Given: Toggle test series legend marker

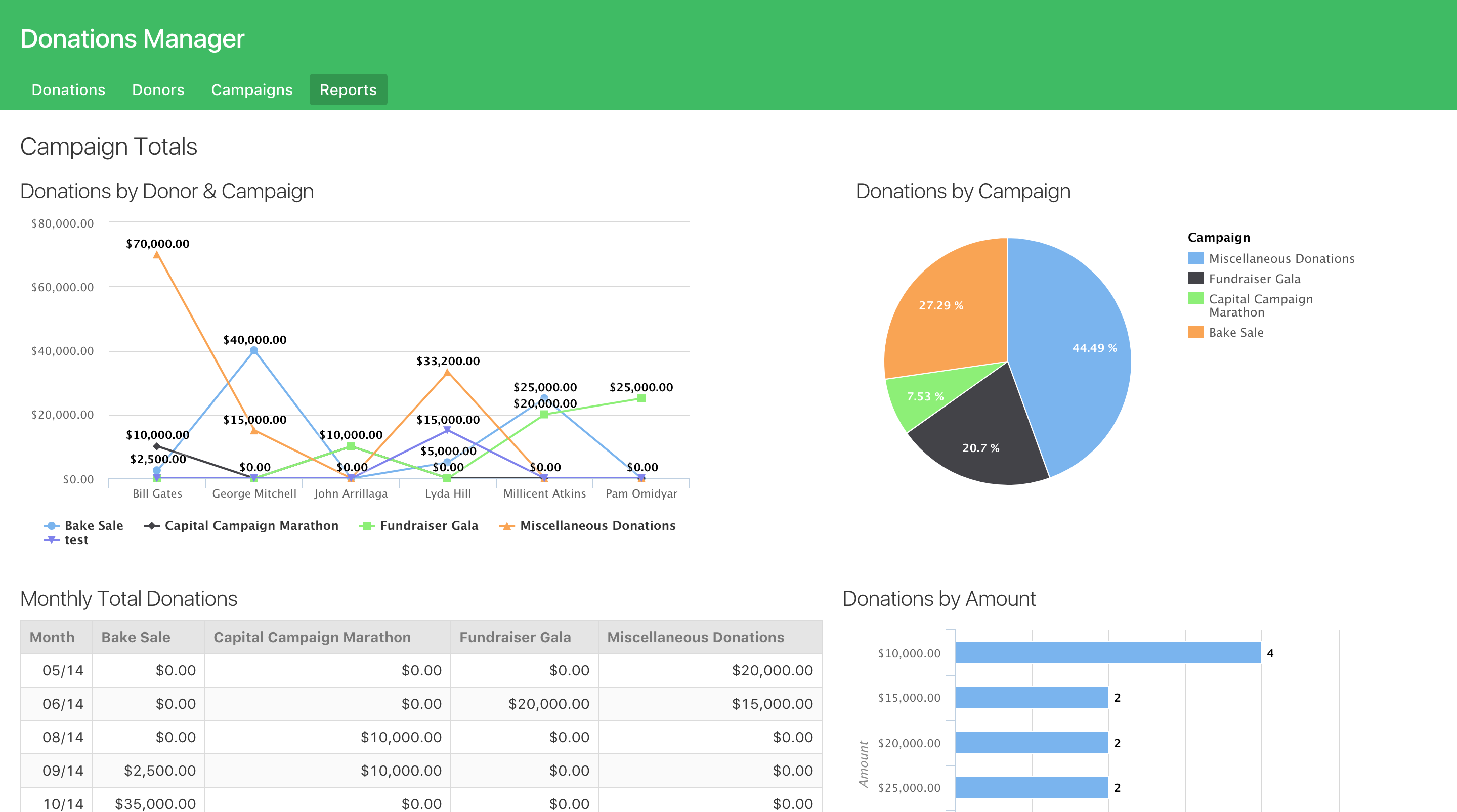Looking at the screenshot, I should tap(52, 540).
